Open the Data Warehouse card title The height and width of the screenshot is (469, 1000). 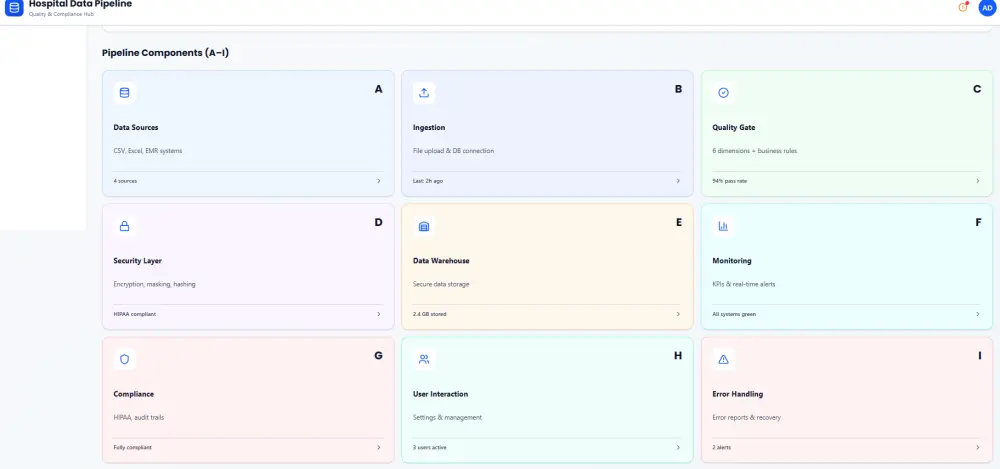pyautogui.click(x=441, y=261)
